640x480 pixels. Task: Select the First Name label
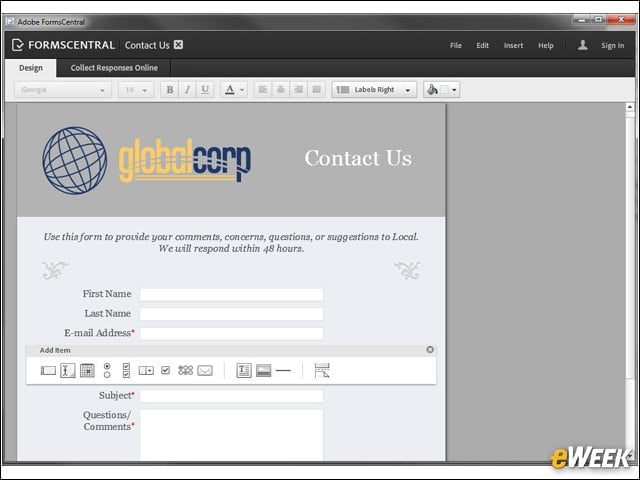click(107, 294)
